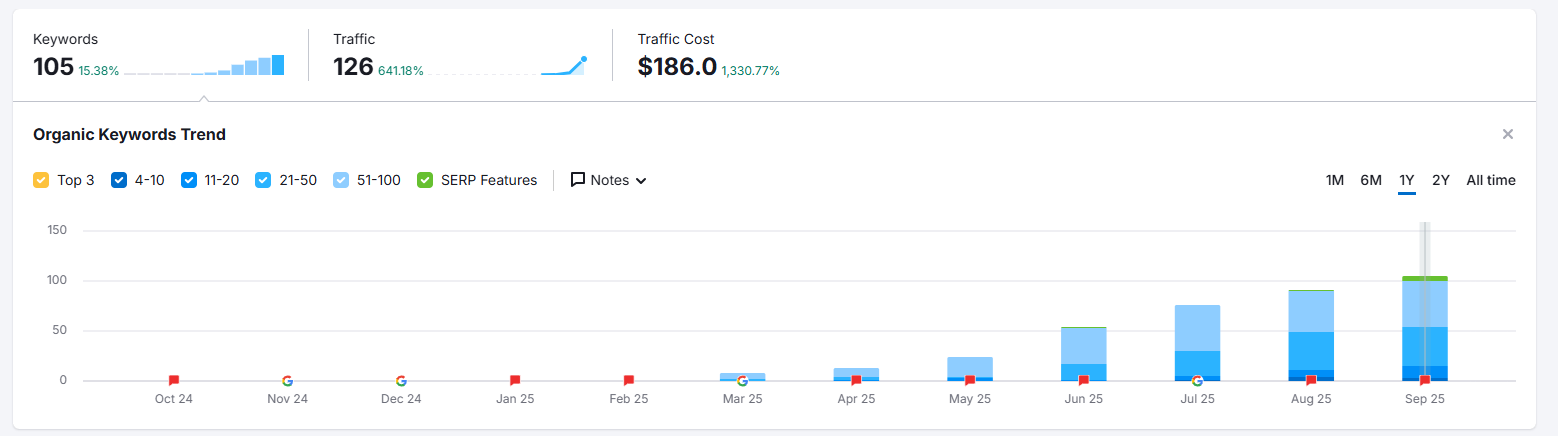Select the 1M time range
The height and width of the screenshot is (436, 1558).
(1334, 180)
